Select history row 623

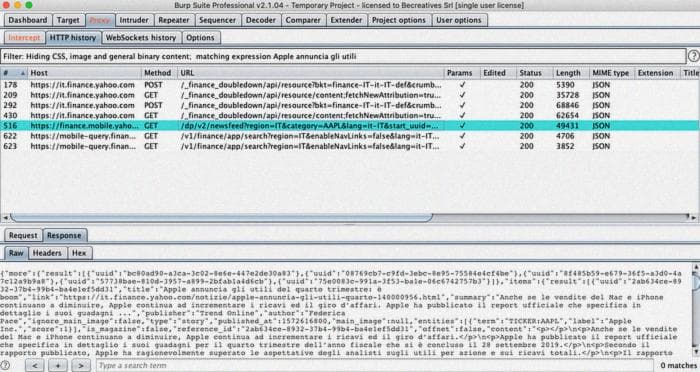click(349, 146)
